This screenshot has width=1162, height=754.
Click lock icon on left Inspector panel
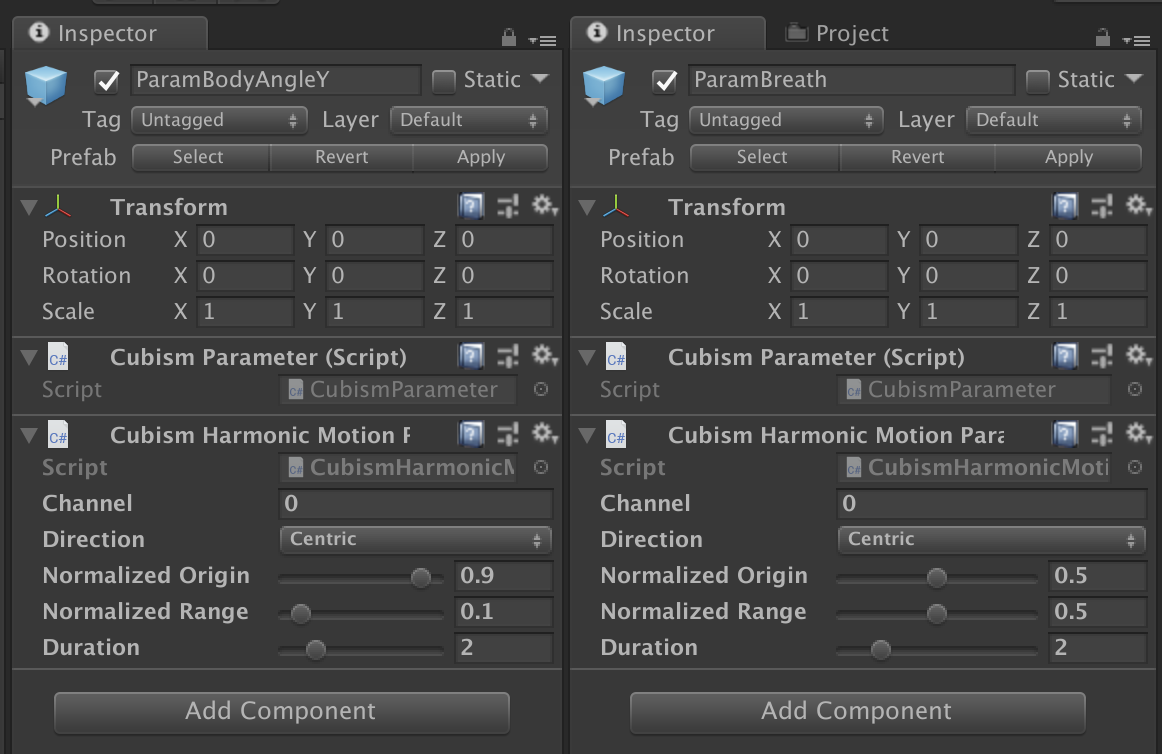509,38
